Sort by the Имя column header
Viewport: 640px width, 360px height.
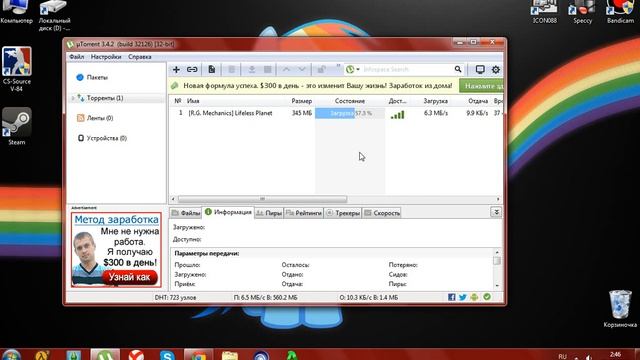(x=193, y=101)
